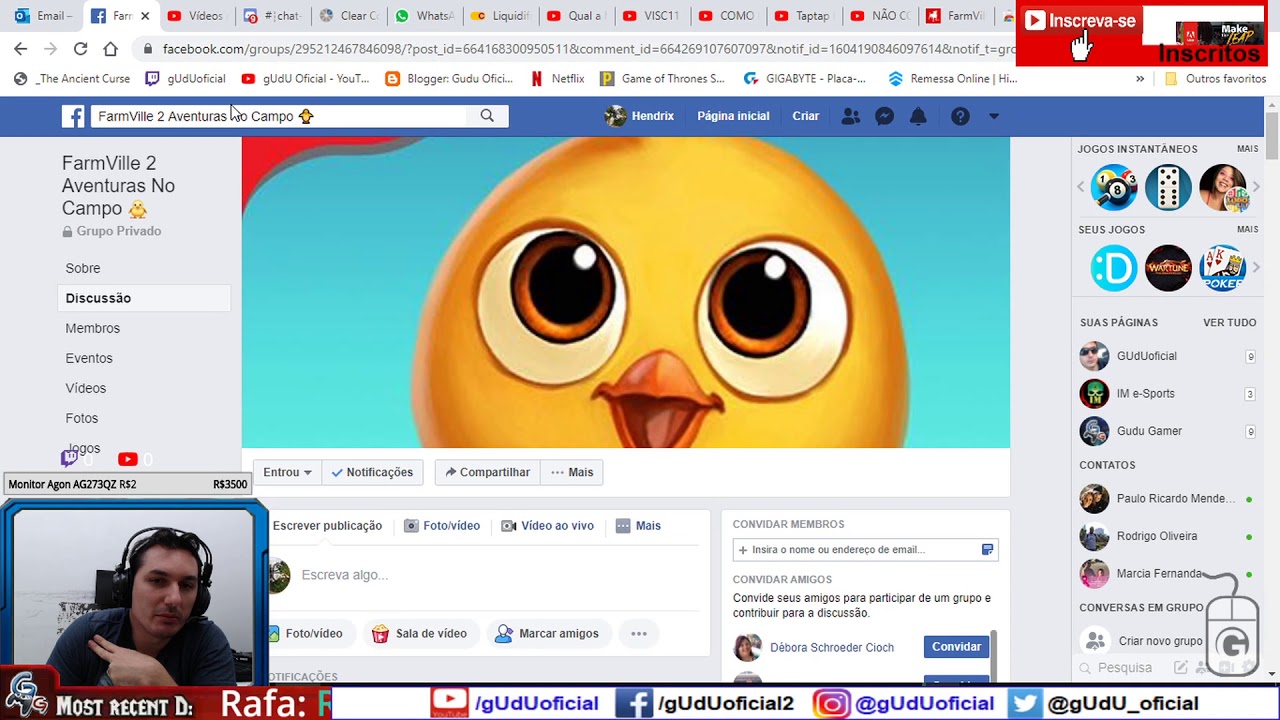Close the Facebook FarmVille browser tab
The image size is (1280, 720).
pos(145,16)
